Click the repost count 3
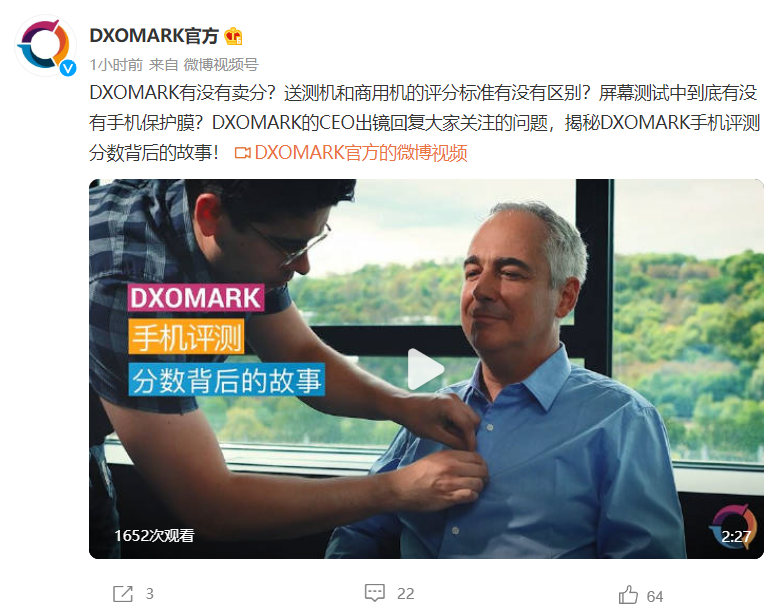This screenshot has width=779, height=612. [x=150, y=594]
